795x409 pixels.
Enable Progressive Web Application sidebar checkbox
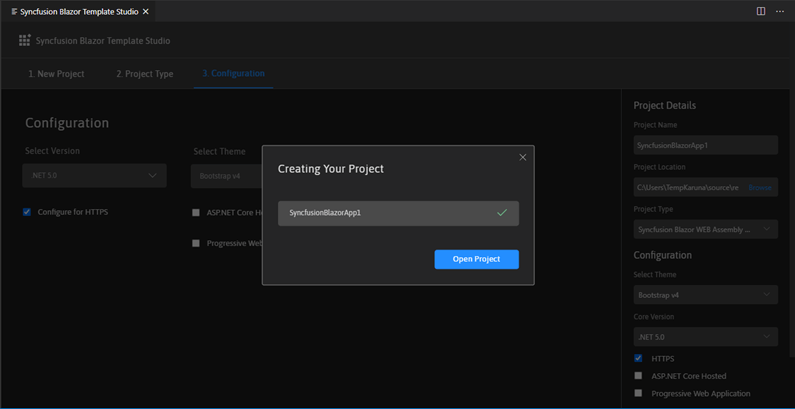[638, 393]
